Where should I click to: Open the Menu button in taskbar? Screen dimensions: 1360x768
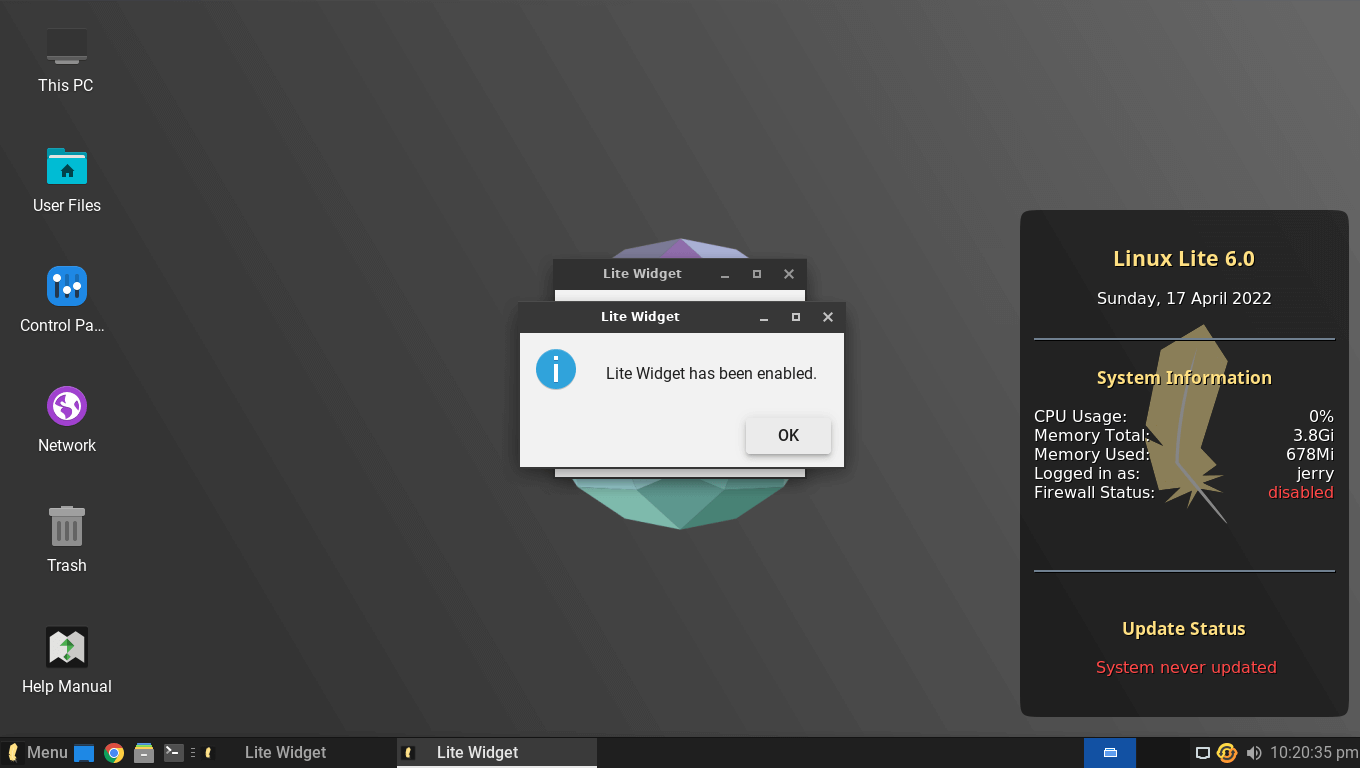(36, 753)
